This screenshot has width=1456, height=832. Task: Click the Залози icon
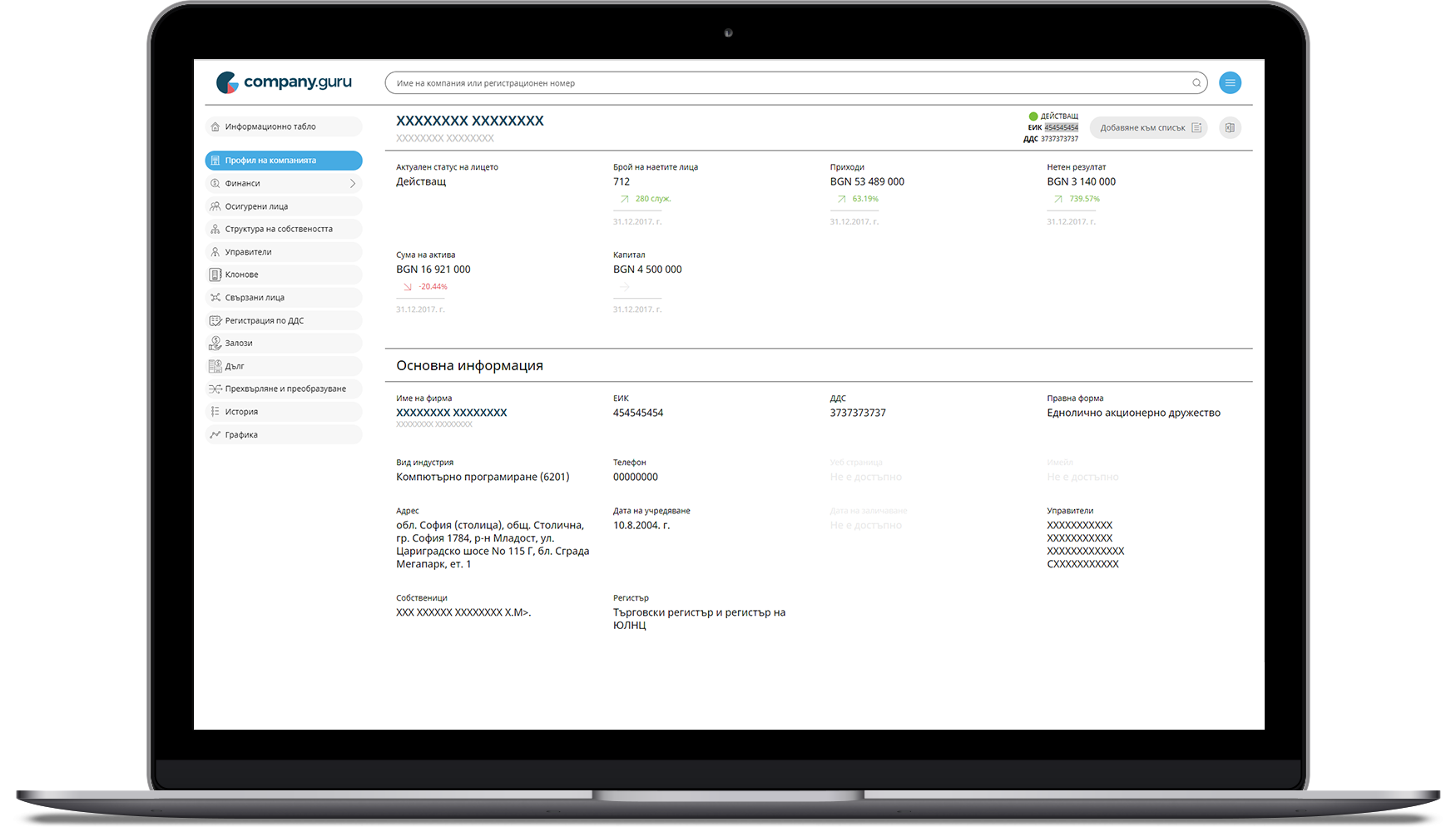coord(215,343)
